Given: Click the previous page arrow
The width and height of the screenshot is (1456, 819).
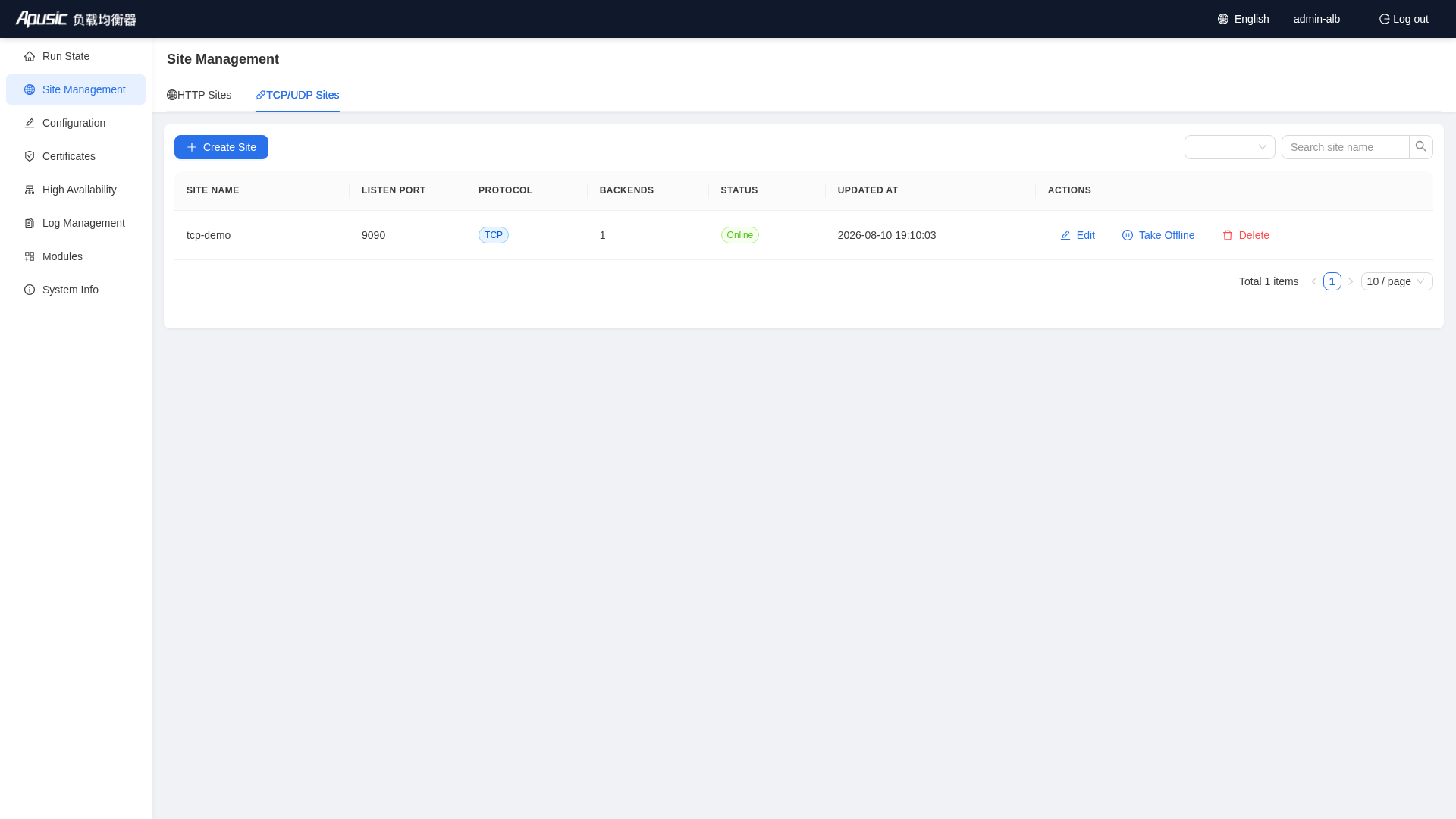Looking at the screenshot, I should click(x=1314, y=281).
